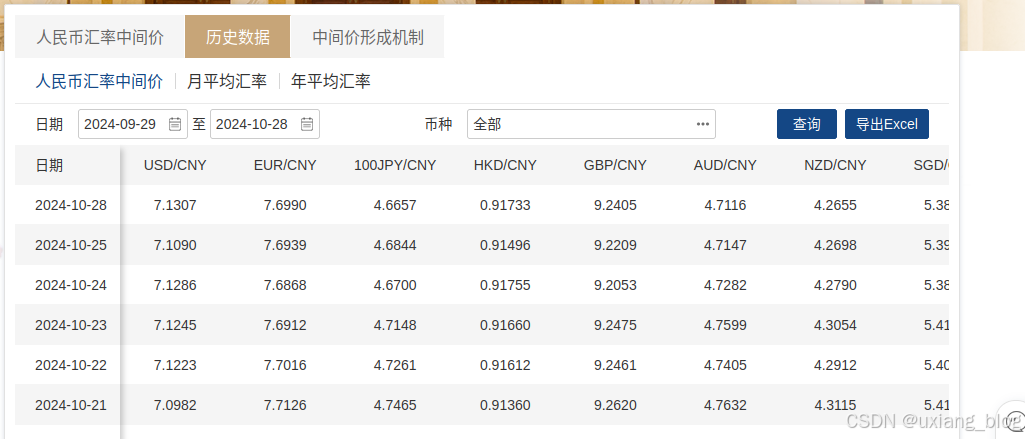The image size is (1025, 439).
Task: Click NZD/CNY value 4.3054
Action: 835,325
